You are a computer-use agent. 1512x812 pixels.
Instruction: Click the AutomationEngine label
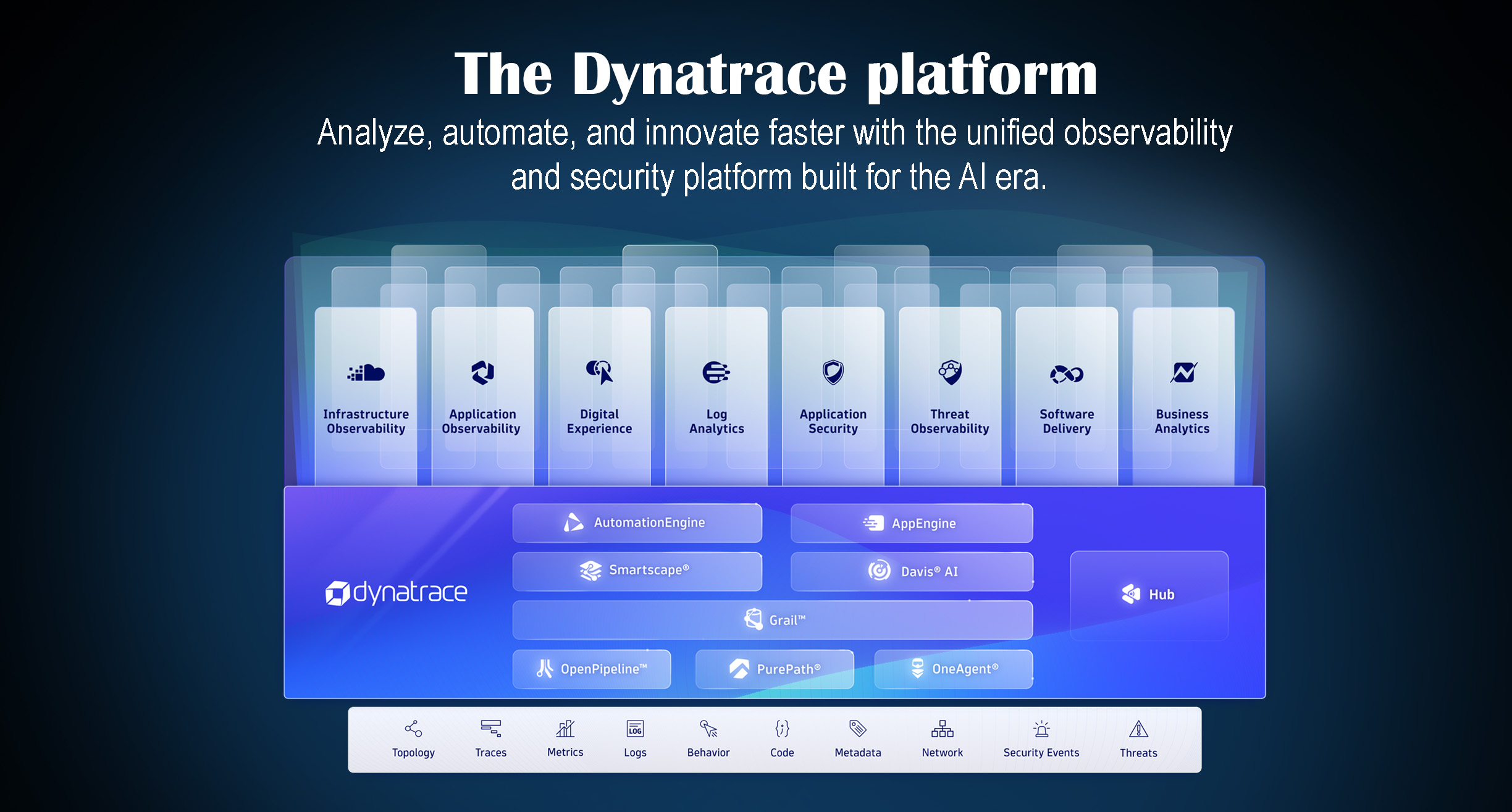point(649,522)
